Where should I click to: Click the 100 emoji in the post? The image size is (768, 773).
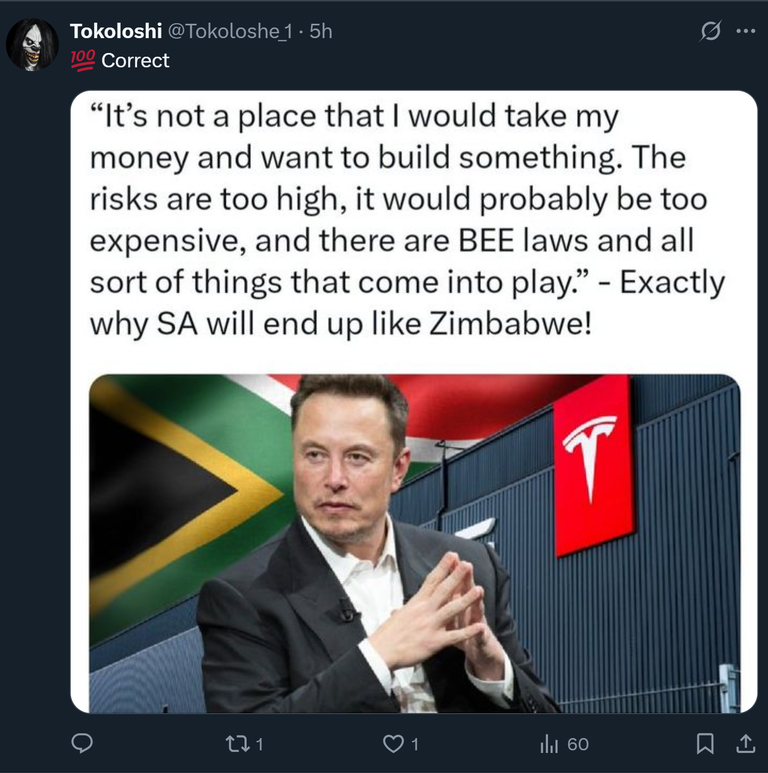pyautogui.click(x=83, y=61)
